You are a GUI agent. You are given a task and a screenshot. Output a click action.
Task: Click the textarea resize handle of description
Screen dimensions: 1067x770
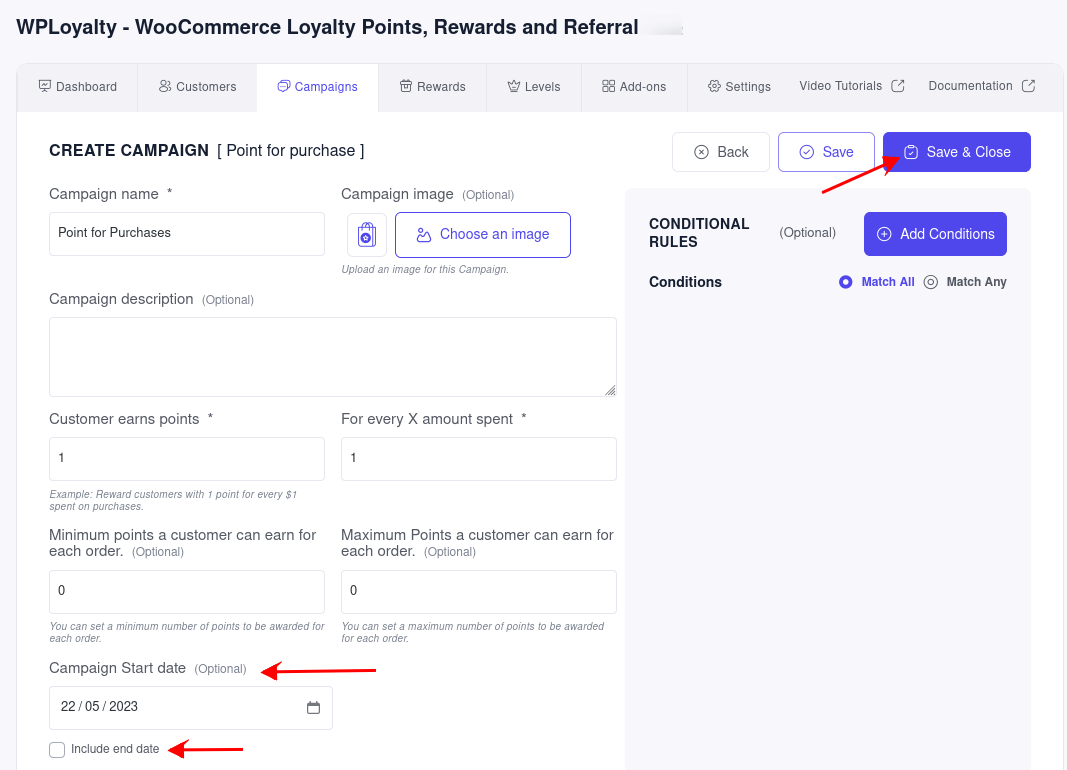point(610,390)
